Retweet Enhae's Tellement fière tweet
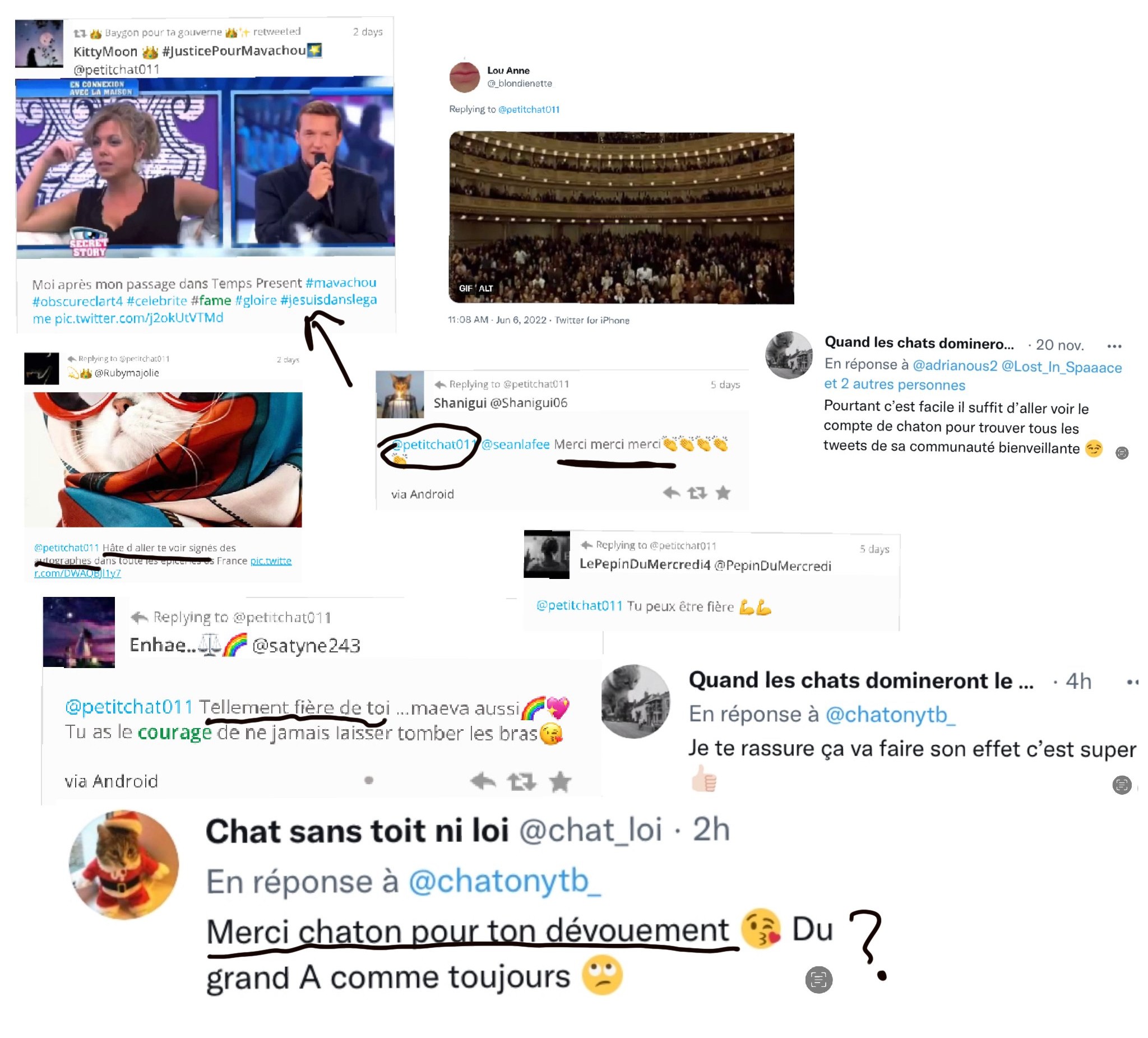 coord(522,782)
